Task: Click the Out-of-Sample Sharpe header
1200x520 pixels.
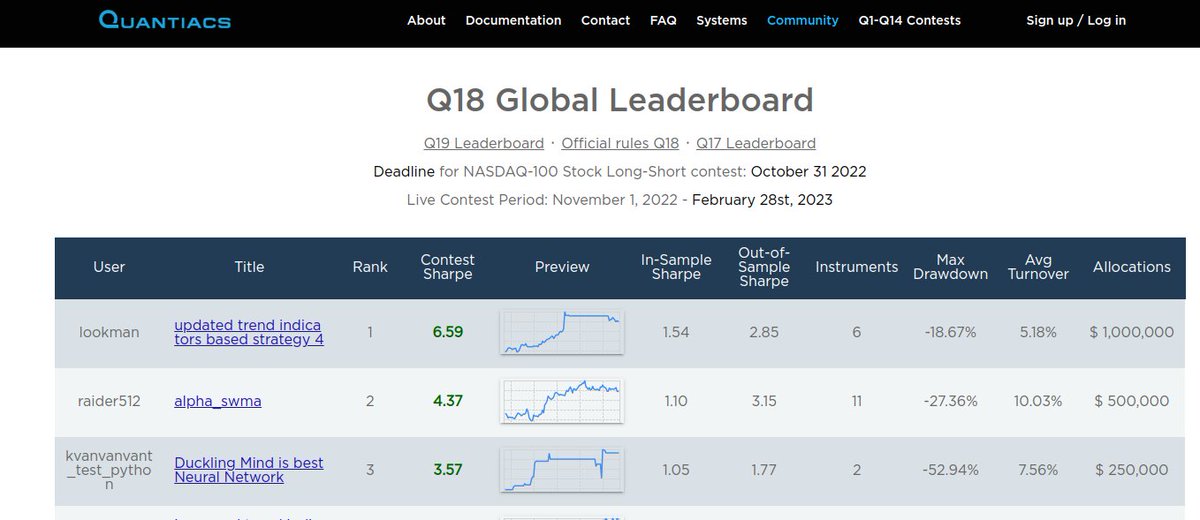Action: (764, 267)
